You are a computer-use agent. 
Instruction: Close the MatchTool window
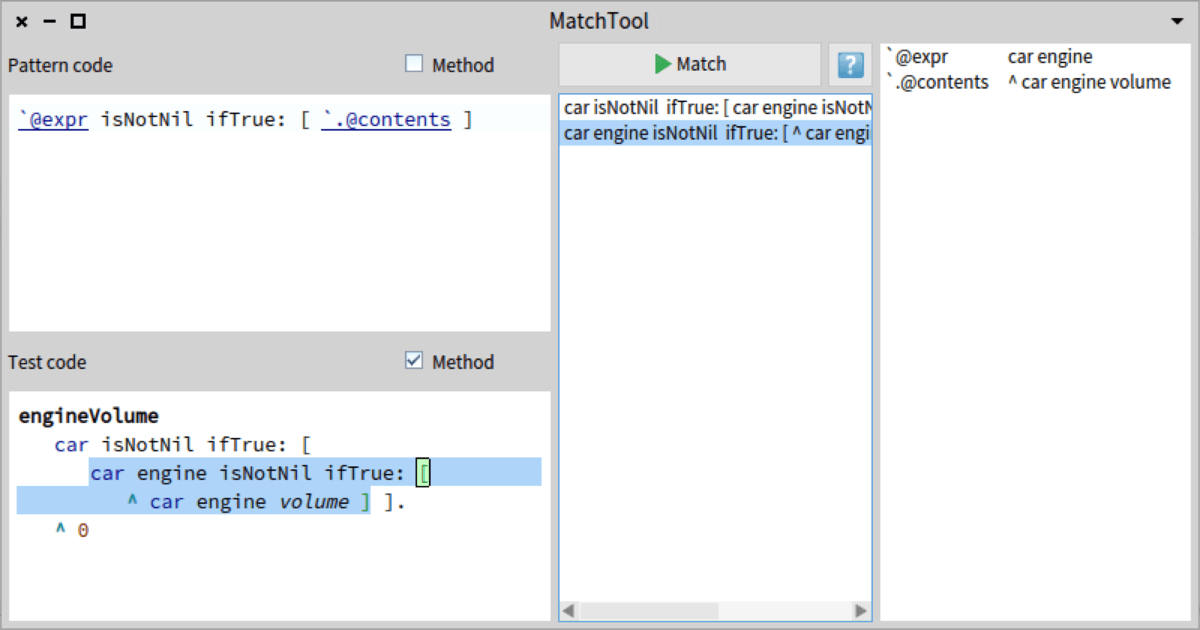coord(22,21)
